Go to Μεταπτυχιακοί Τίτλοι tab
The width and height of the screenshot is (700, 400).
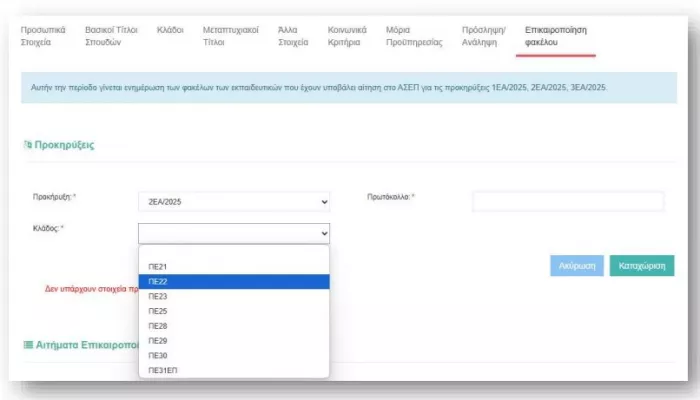click(228, 36)
